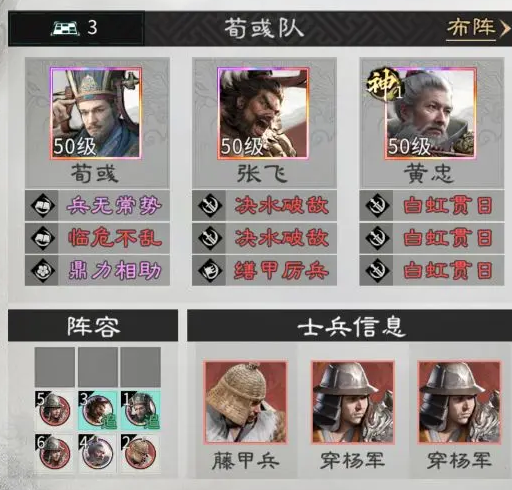
Task: Select 荀彧 general portrait
Action: click(96, 113)
